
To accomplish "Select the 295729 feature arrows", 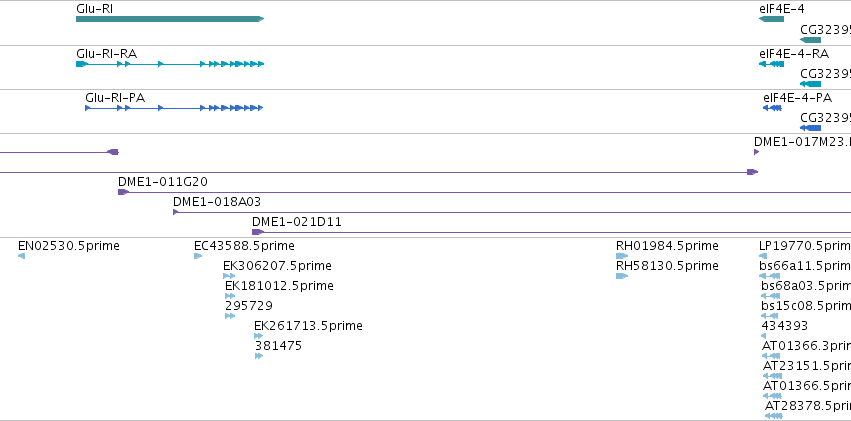I will coord(230,316).
